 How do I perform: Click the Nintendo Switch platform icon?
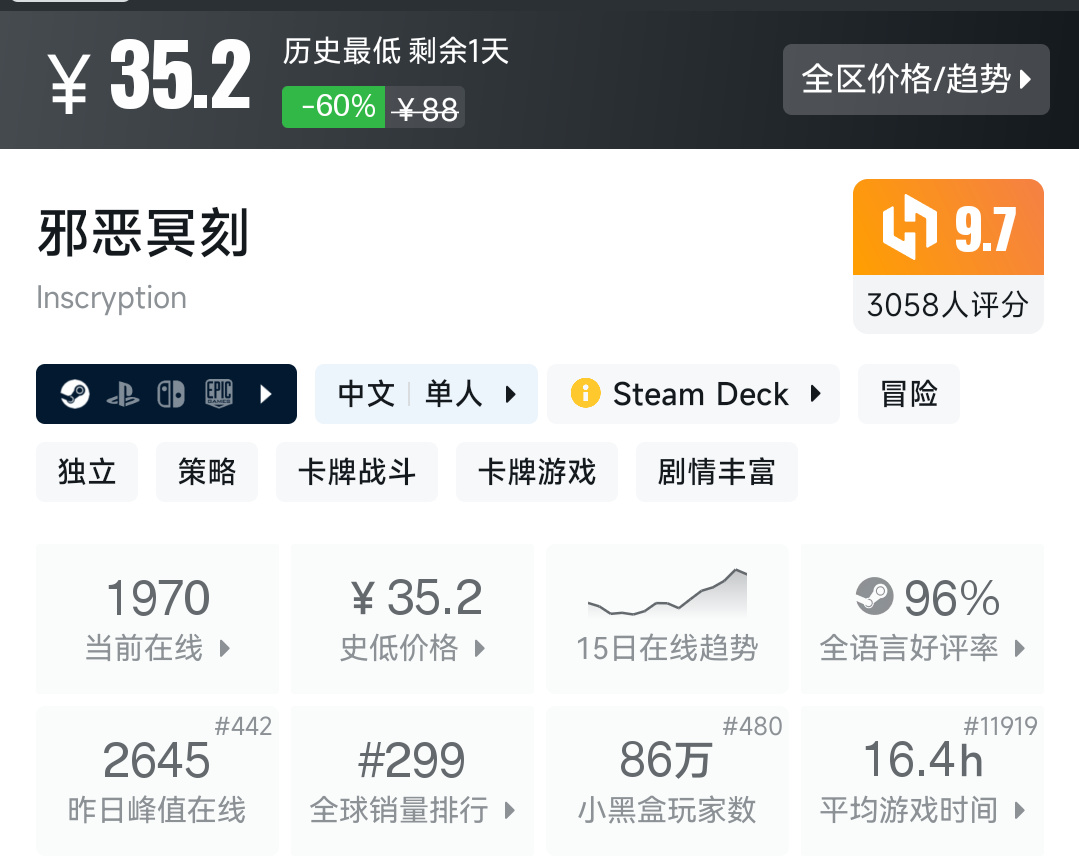click(170, 394)
